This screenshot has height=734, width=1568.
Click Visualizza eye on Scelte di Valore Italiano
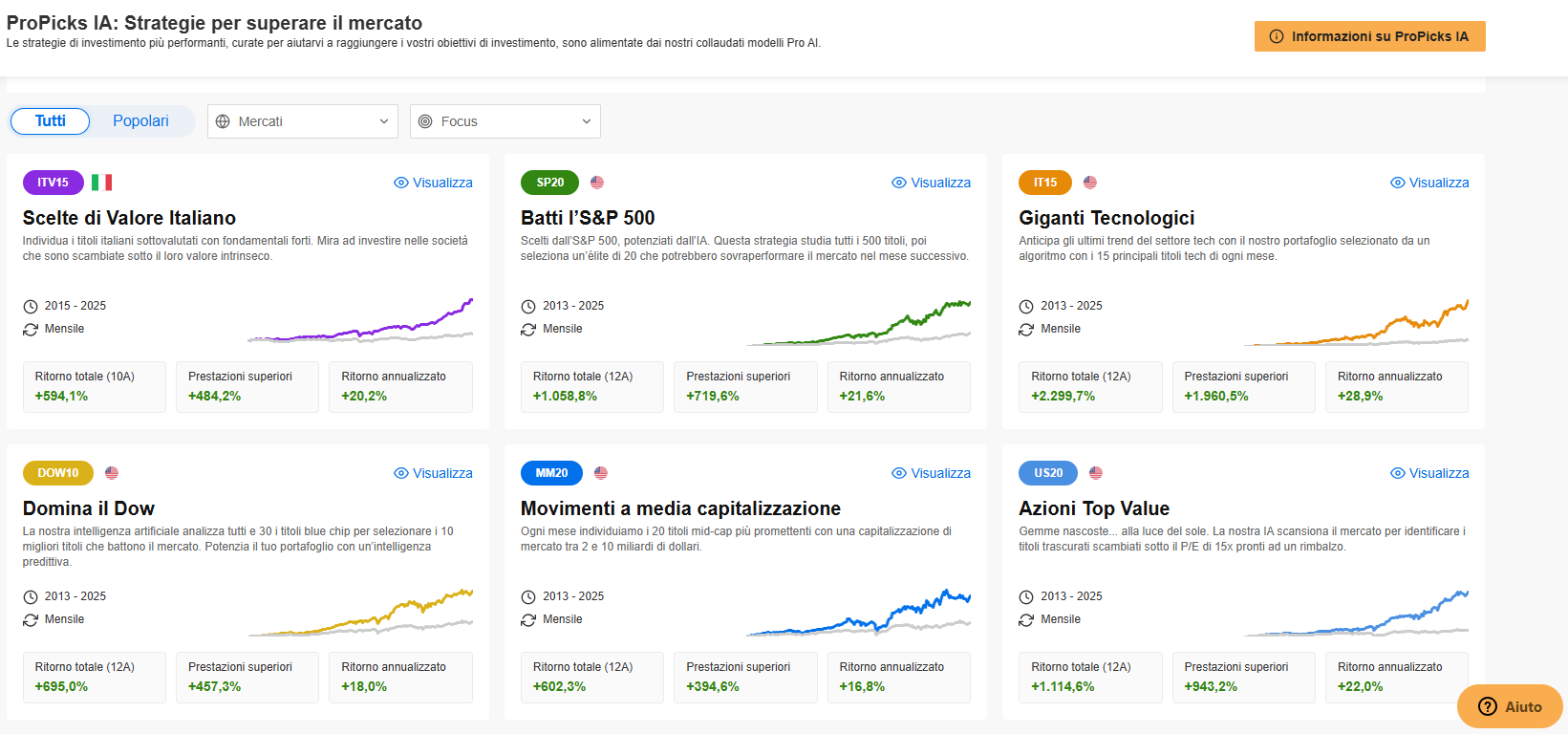click(x=401, y=183)
